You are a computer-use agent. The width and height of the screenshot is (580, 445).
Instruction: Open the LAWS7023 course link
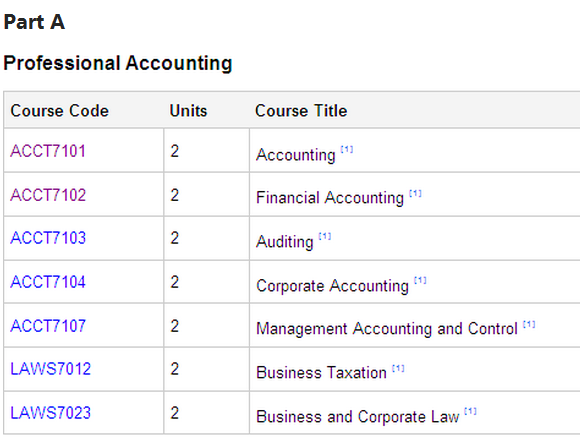tap(50, 413)
